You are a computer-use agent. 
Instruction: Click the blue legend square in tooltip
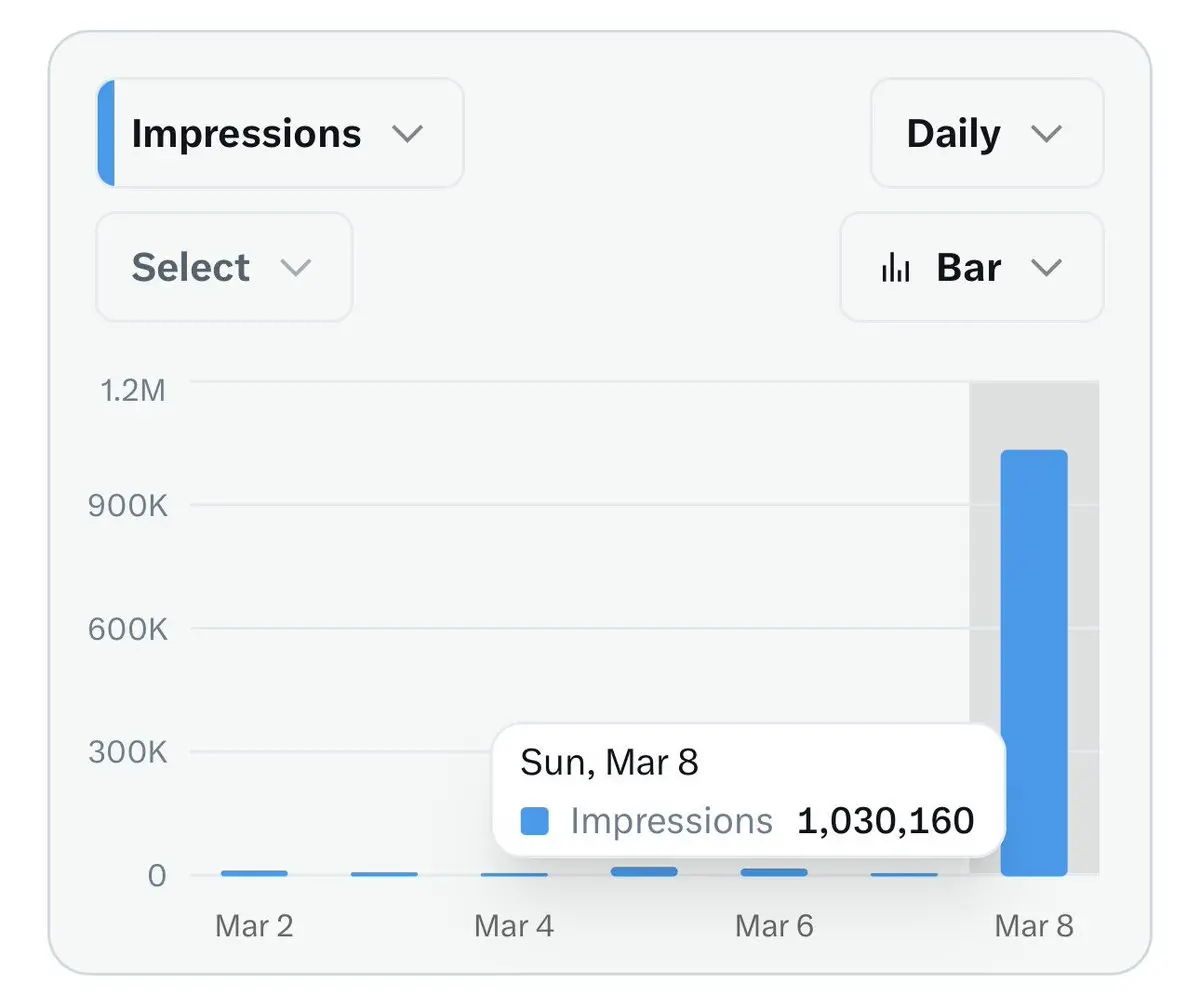(x=535, y=822)
